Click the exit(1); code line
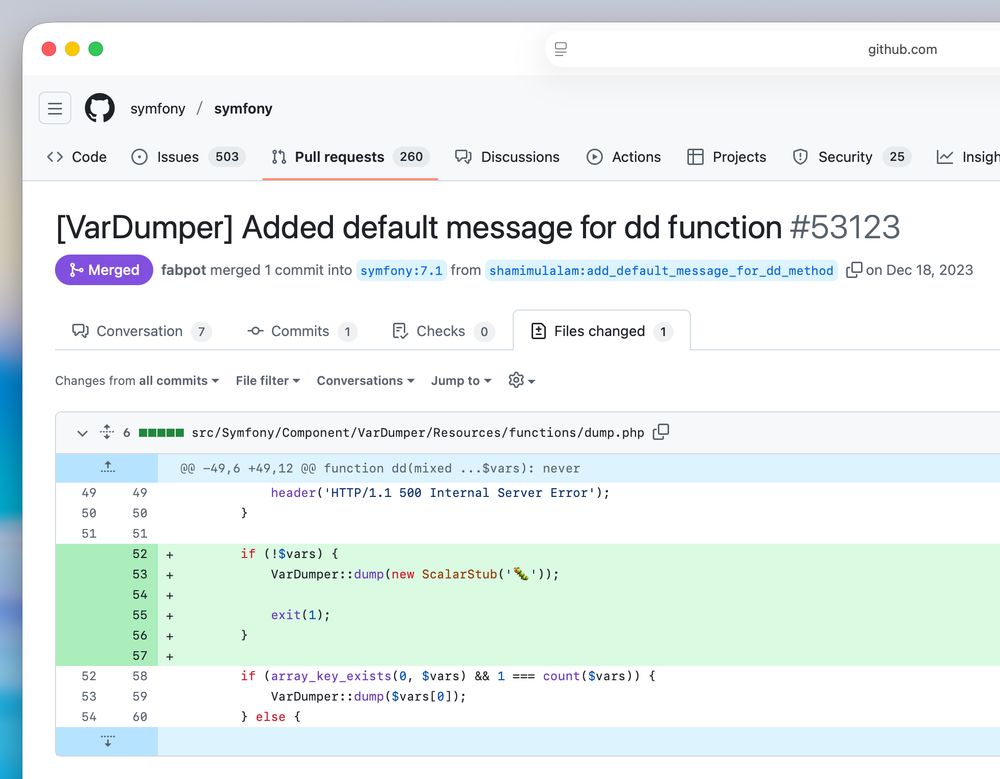The height and width of the screenshot is (779, 1000). pos(300,615)
